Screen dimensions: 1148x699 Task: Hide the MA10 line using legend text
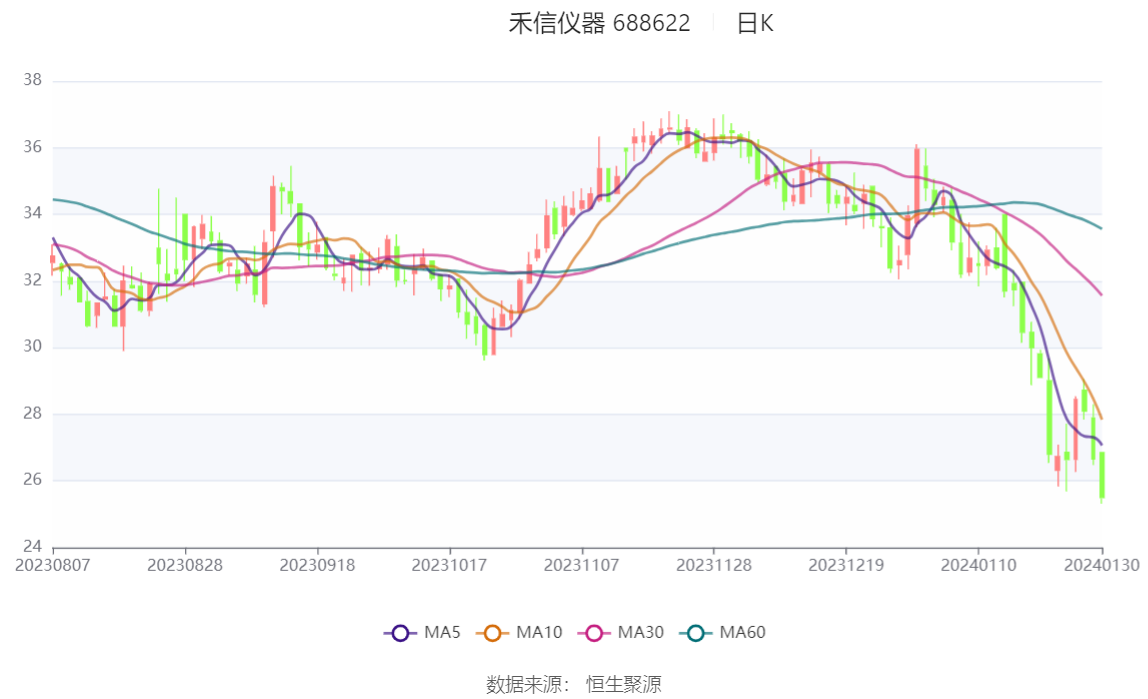point(539,632)
